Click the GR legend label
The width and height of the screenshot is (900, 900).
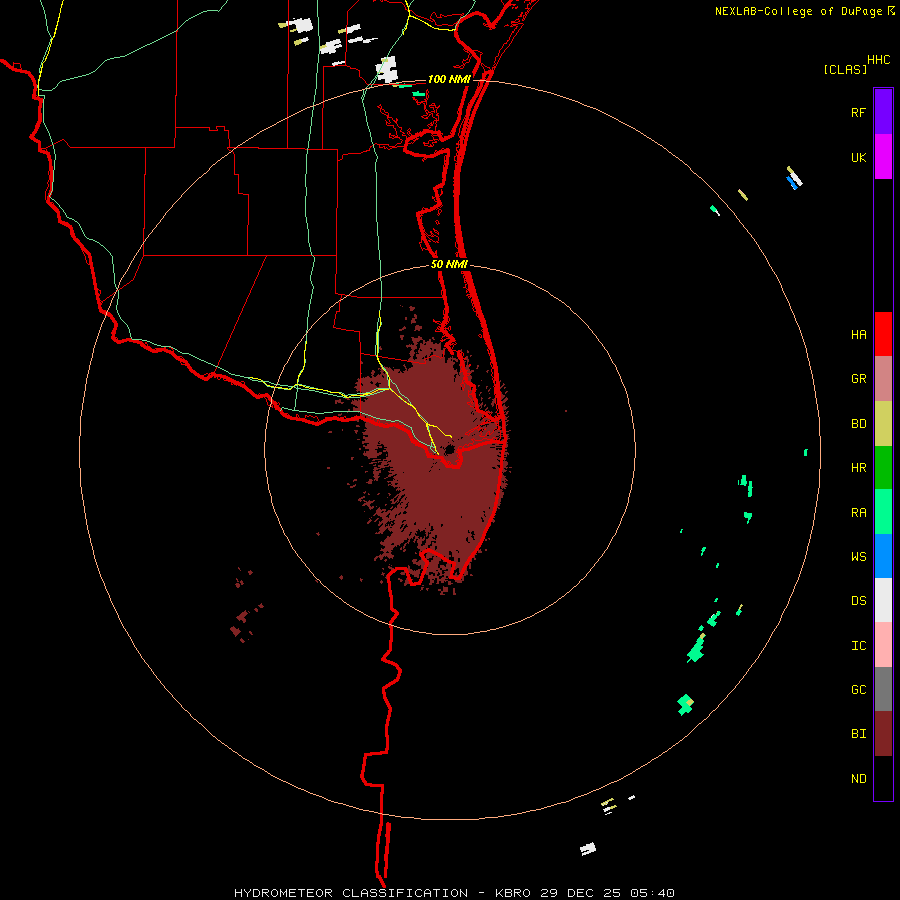click(858, 379)
